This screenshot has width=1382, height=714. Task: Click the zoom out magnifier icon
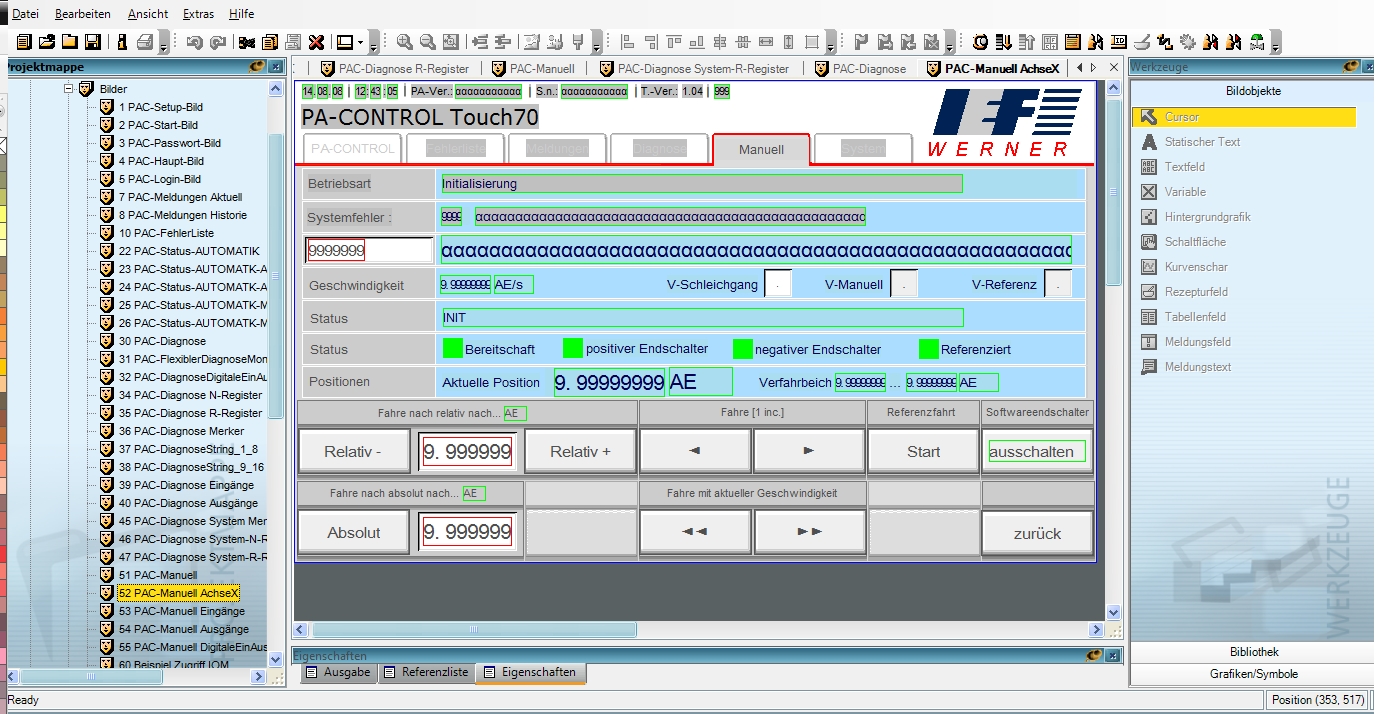click(427, 42)
